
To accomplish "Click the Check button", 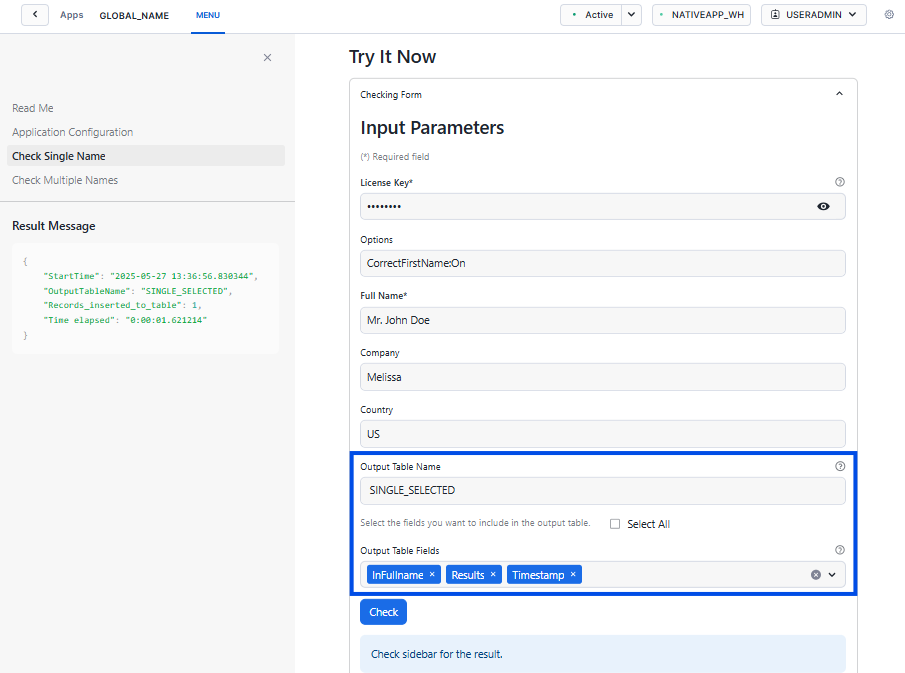I will click(x=383, y=612).
